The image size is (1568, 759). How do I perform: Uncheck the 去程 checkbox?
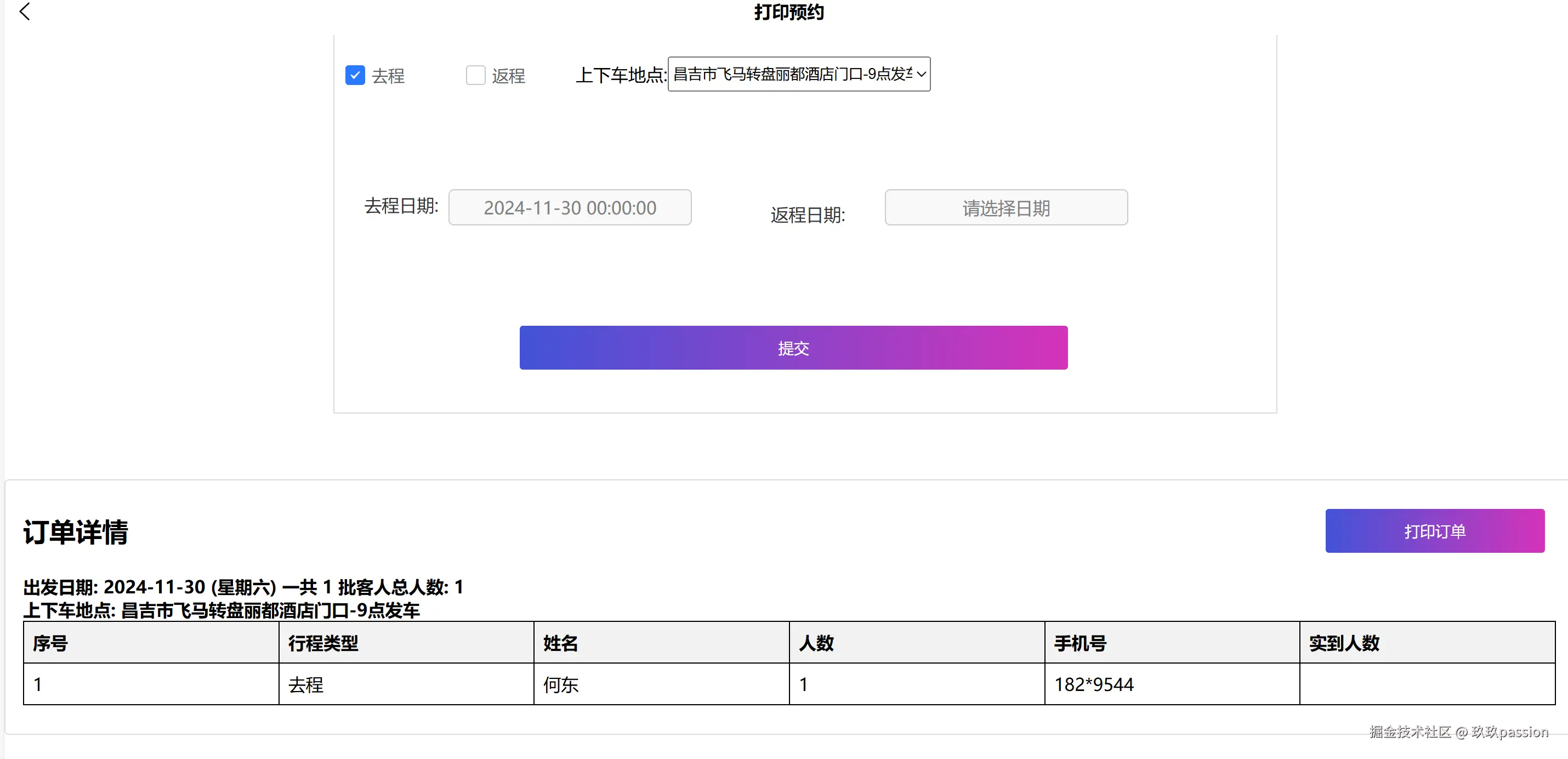click(355, 76)
